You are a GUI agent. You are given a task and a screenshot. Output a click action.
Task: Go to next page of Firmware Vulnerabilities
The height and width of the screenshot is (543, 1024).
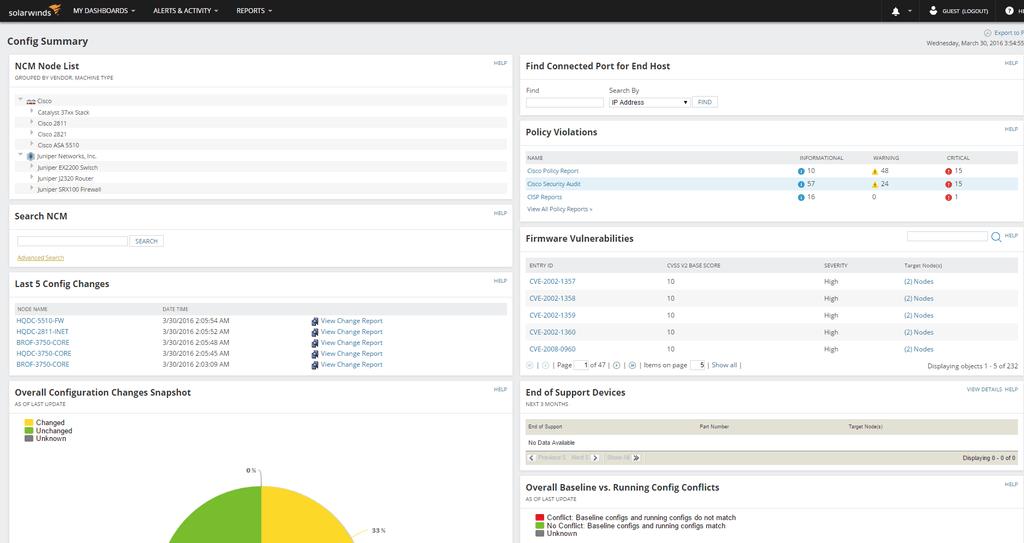click(616, 365)
